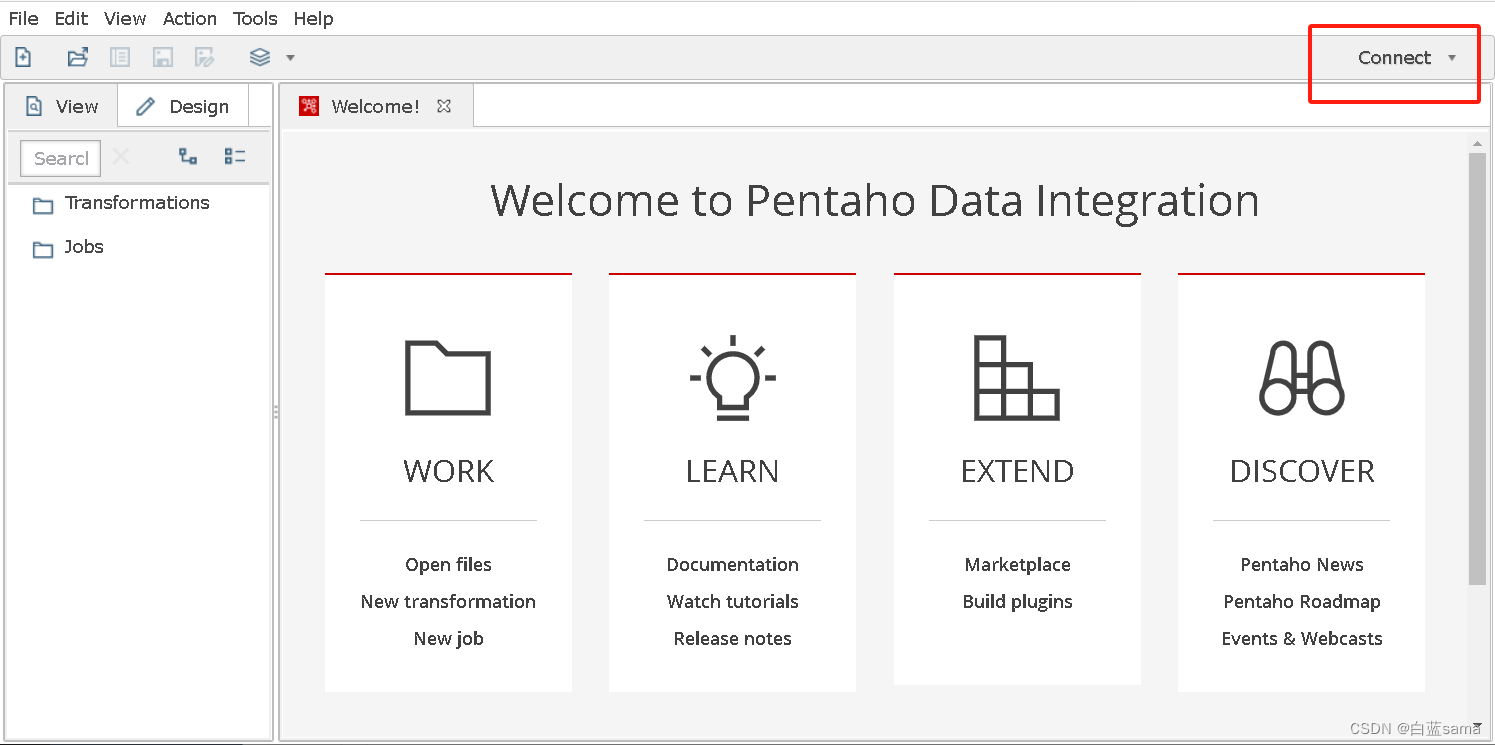Click the View tab magnifier icon
This screenshot has height=745, width=1495.
34,106
